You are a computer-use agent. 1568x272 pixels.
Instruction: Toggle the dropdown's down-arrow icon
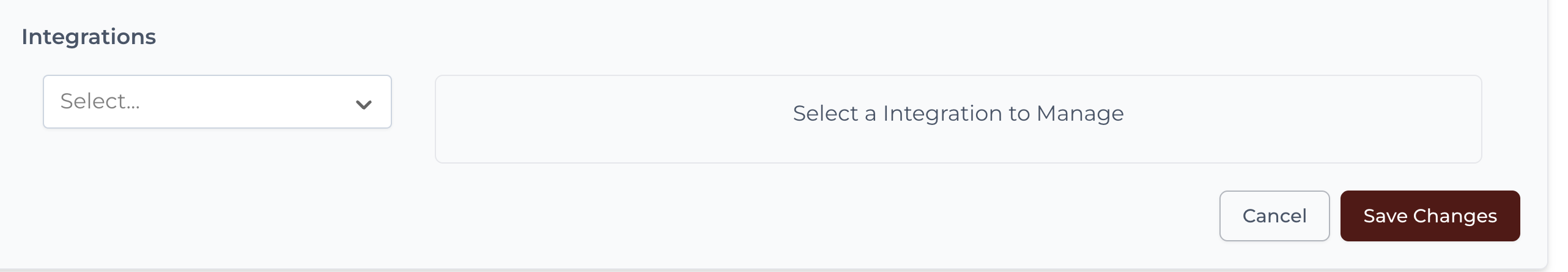pyautogui.click(x=363, y=104)
